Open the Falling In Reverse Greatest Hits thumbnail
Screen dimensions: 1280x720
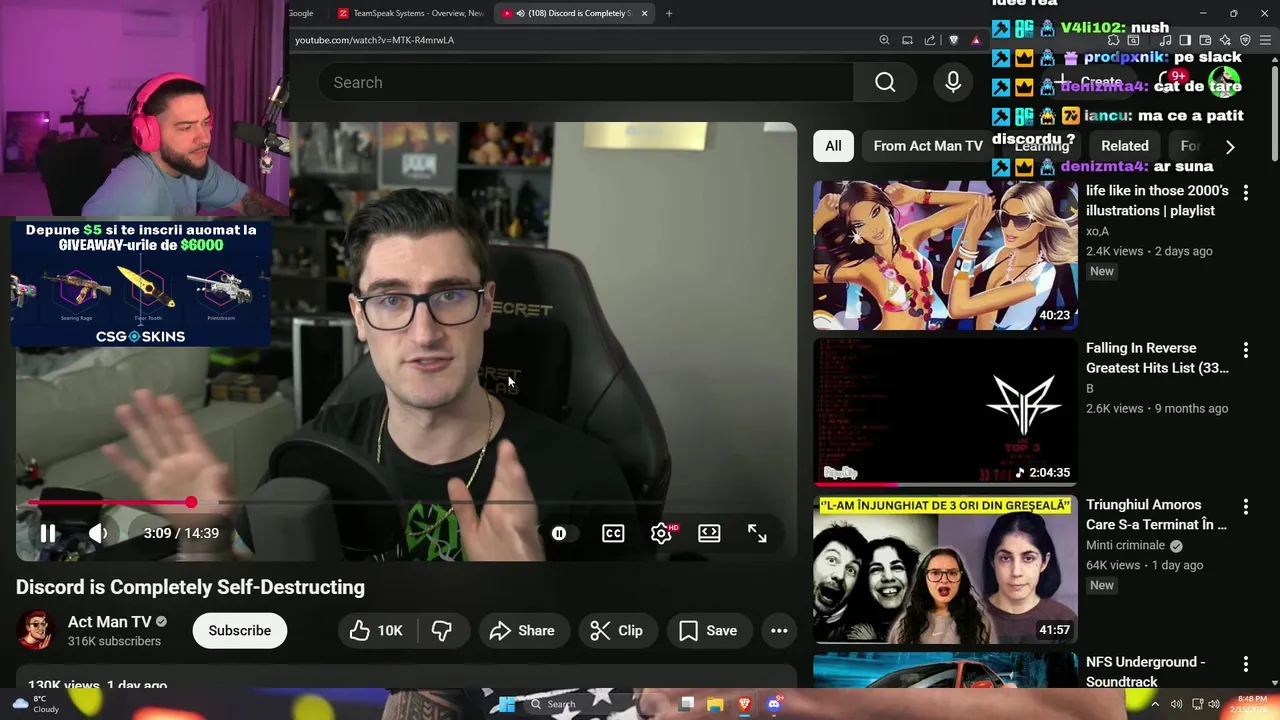tap(945, 412)
